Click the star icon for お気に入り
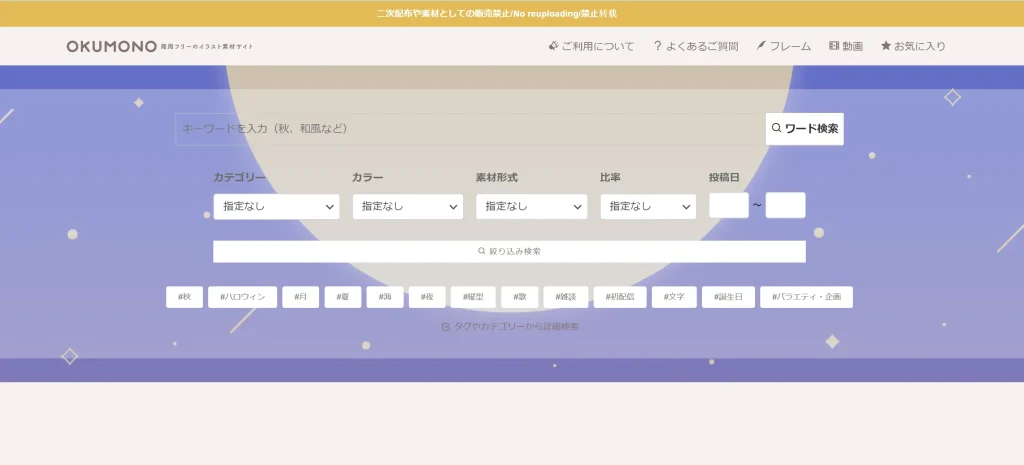1024x465 pixels. pos(885,46)
